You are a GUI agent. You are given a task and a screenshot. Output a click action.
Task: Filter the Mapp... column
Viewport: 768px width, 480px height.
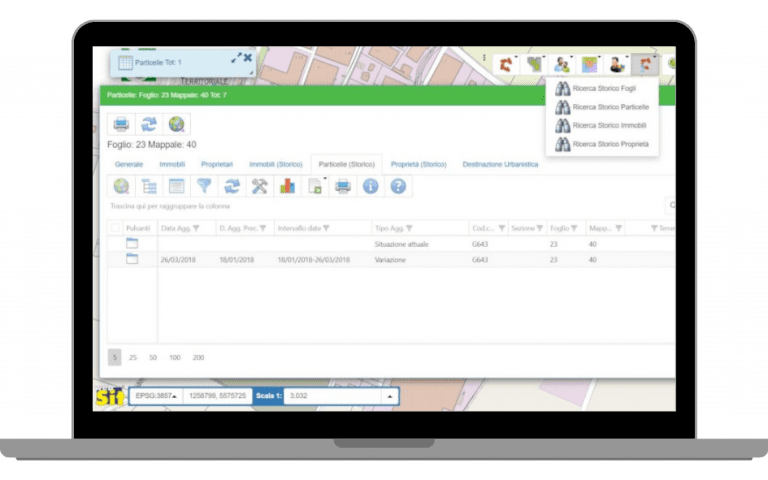619,228
